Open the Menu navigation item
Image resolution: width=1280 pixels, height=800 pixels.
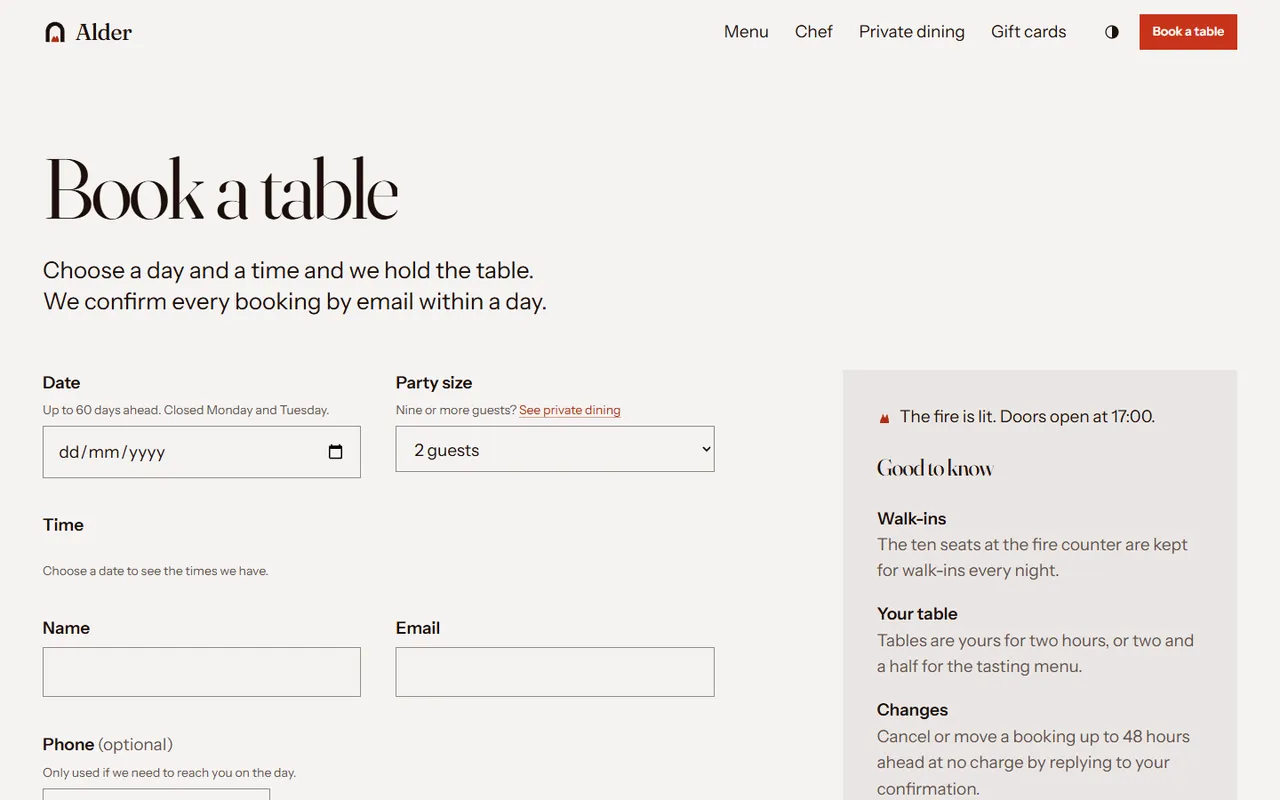click(x=746, y=32)
